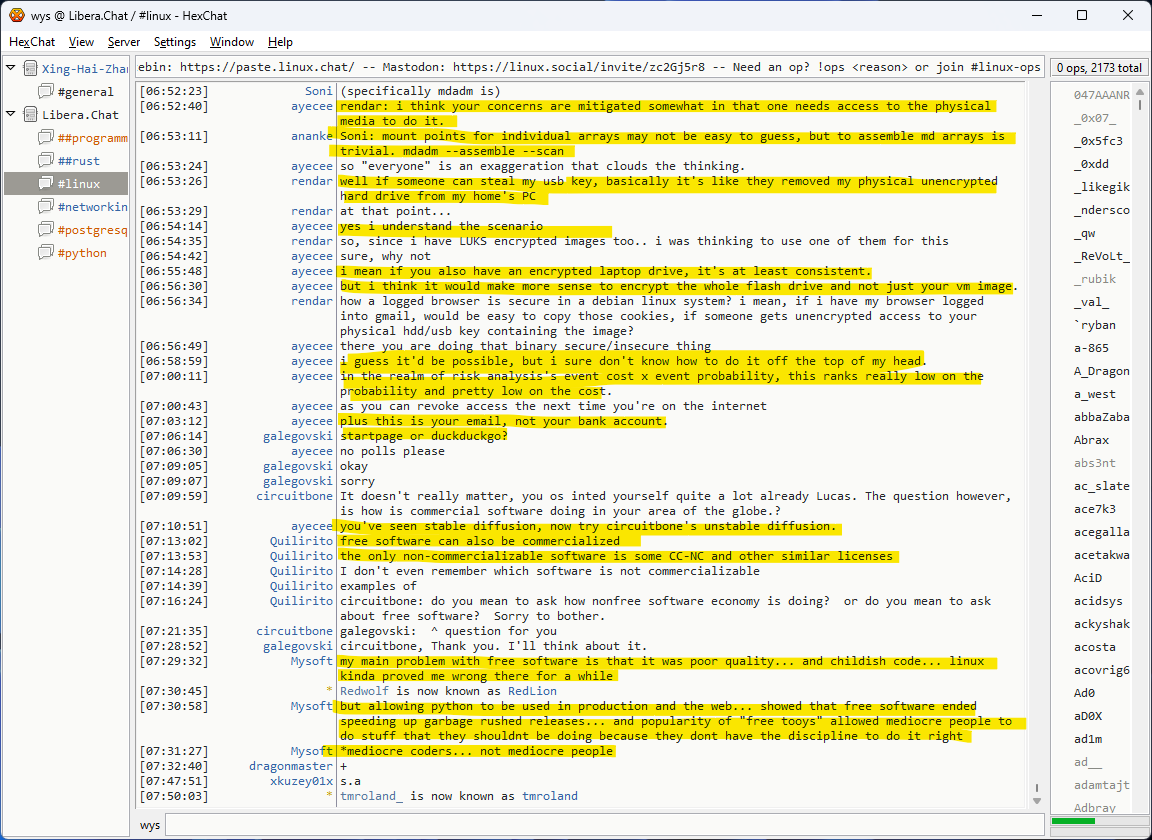Click the ops and total user count button

pyautogui.click(x=1098, y=68)
